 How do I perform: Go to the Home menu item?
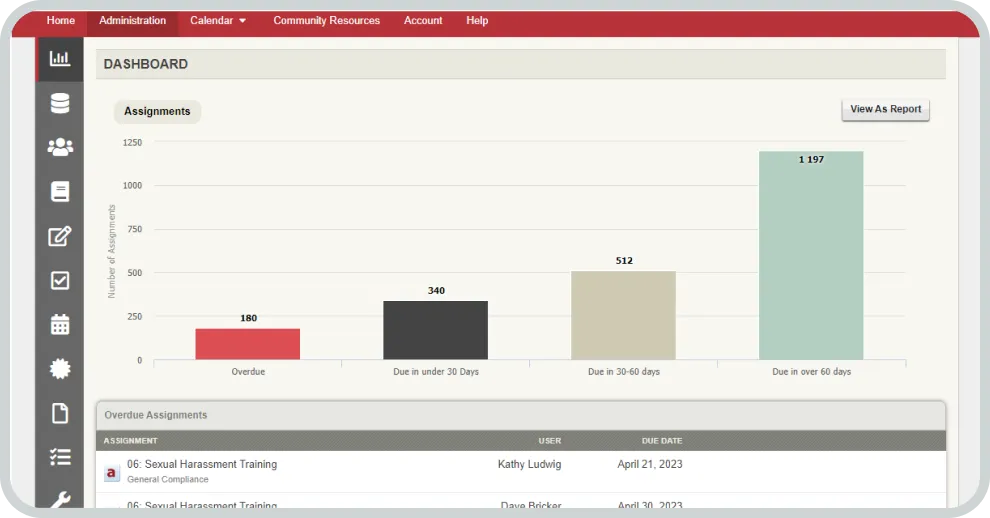[61, 21]
